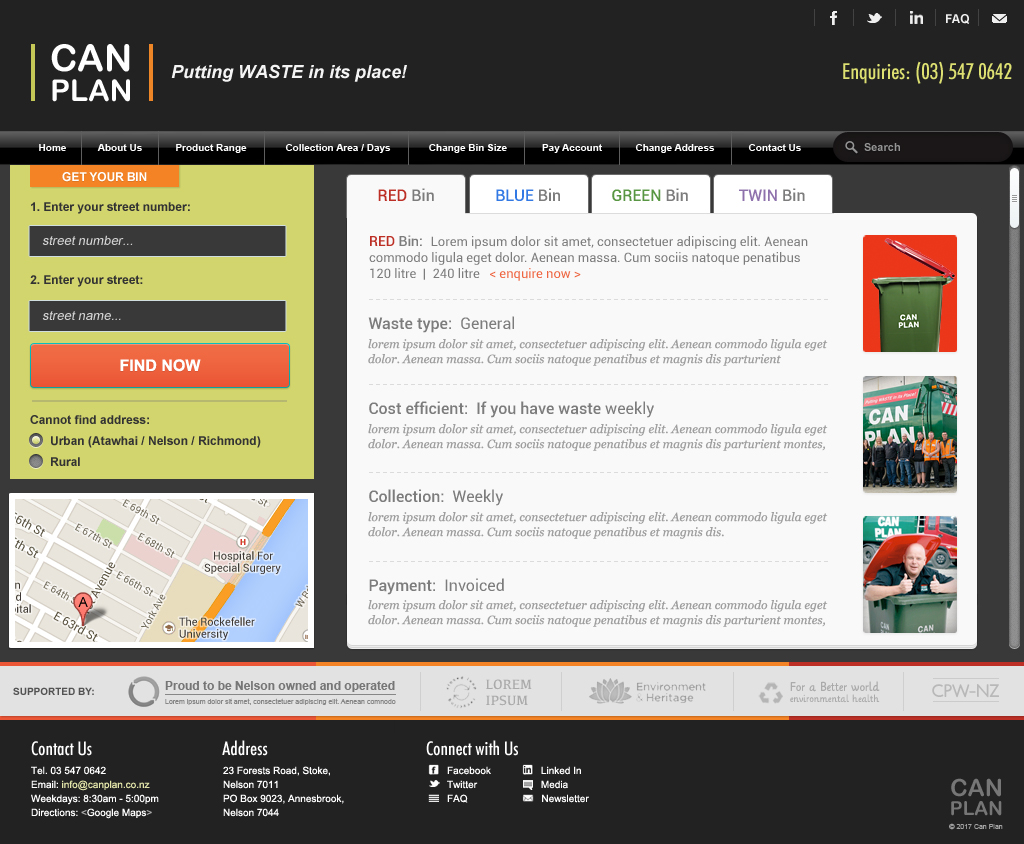
Task: Open the team and truck photo thumbnail
Action: point(910,434)
